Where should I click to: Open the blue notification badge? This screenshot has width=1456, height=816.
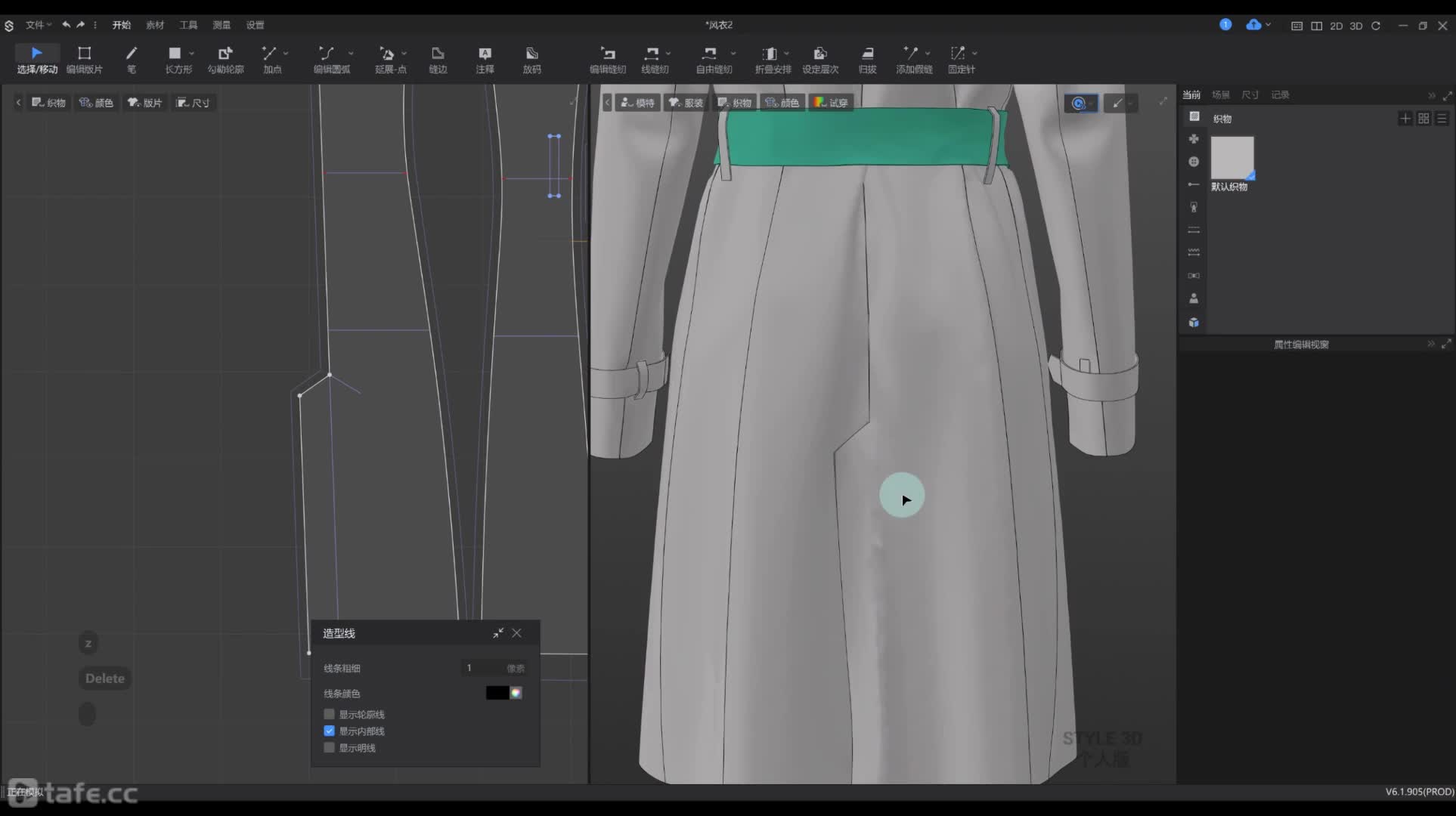1225,25
